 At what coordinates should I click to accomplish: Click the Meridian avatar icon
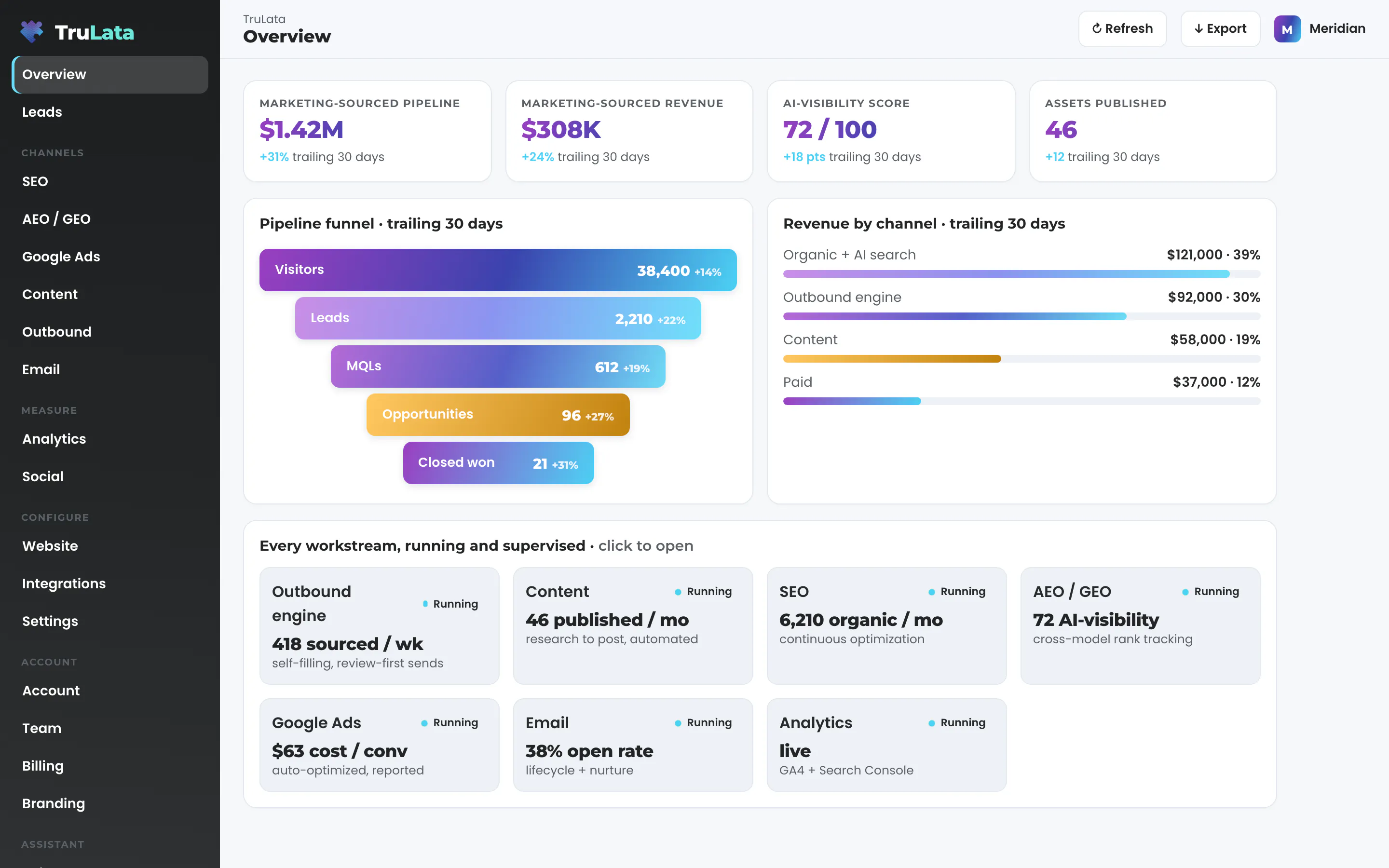click(1287, 29)
